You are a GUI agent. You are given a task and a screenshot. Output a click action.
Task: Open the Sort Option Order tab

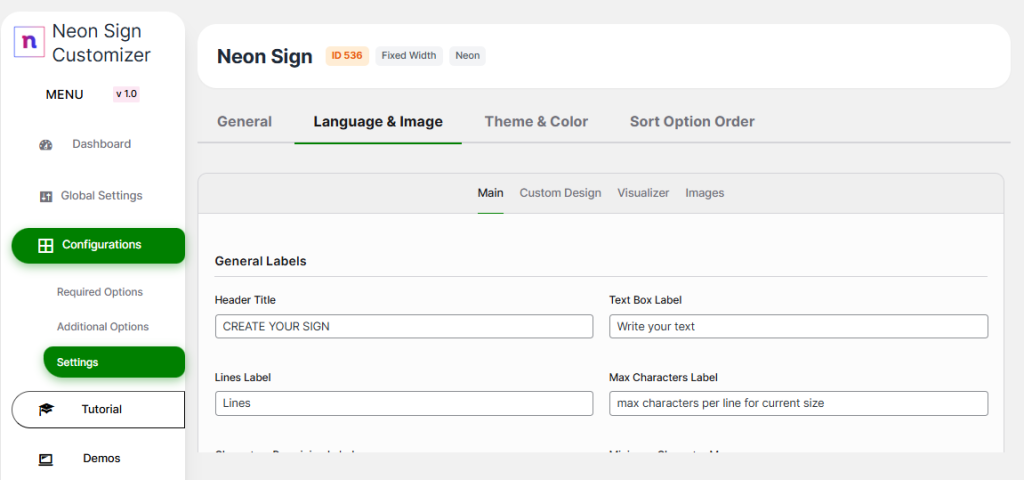pyautogui.click(x=692, y=122)
